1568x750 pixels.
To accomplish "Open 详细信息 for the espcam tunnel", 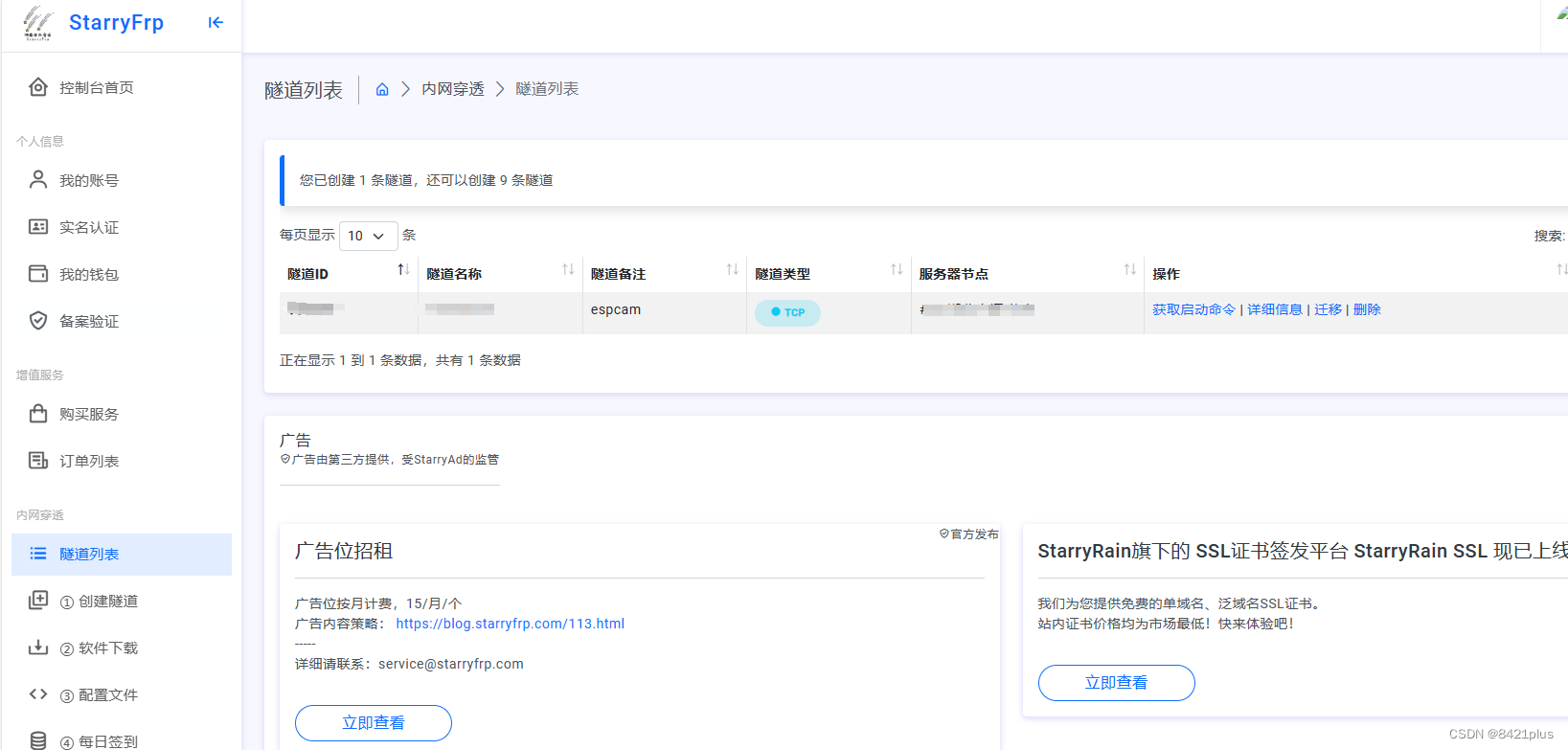I will (x=1275, y=309).
